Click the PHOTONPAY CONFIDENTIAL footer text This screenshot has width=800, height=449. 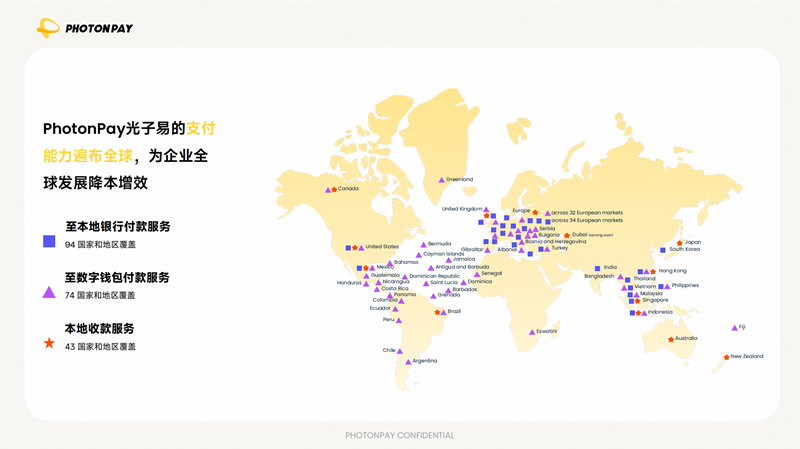point(399,436)
